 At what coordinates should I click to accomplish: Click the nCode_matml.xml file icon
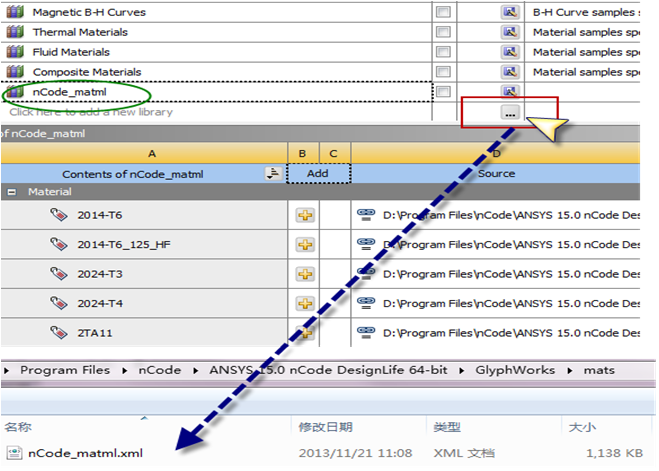(15, 453)
